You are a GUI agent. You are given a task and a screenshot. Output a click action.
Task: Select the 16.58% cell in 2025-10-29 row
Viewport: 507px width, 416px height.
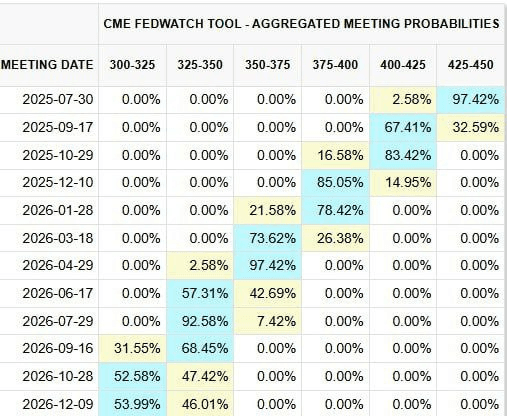(x=335, y=155)
